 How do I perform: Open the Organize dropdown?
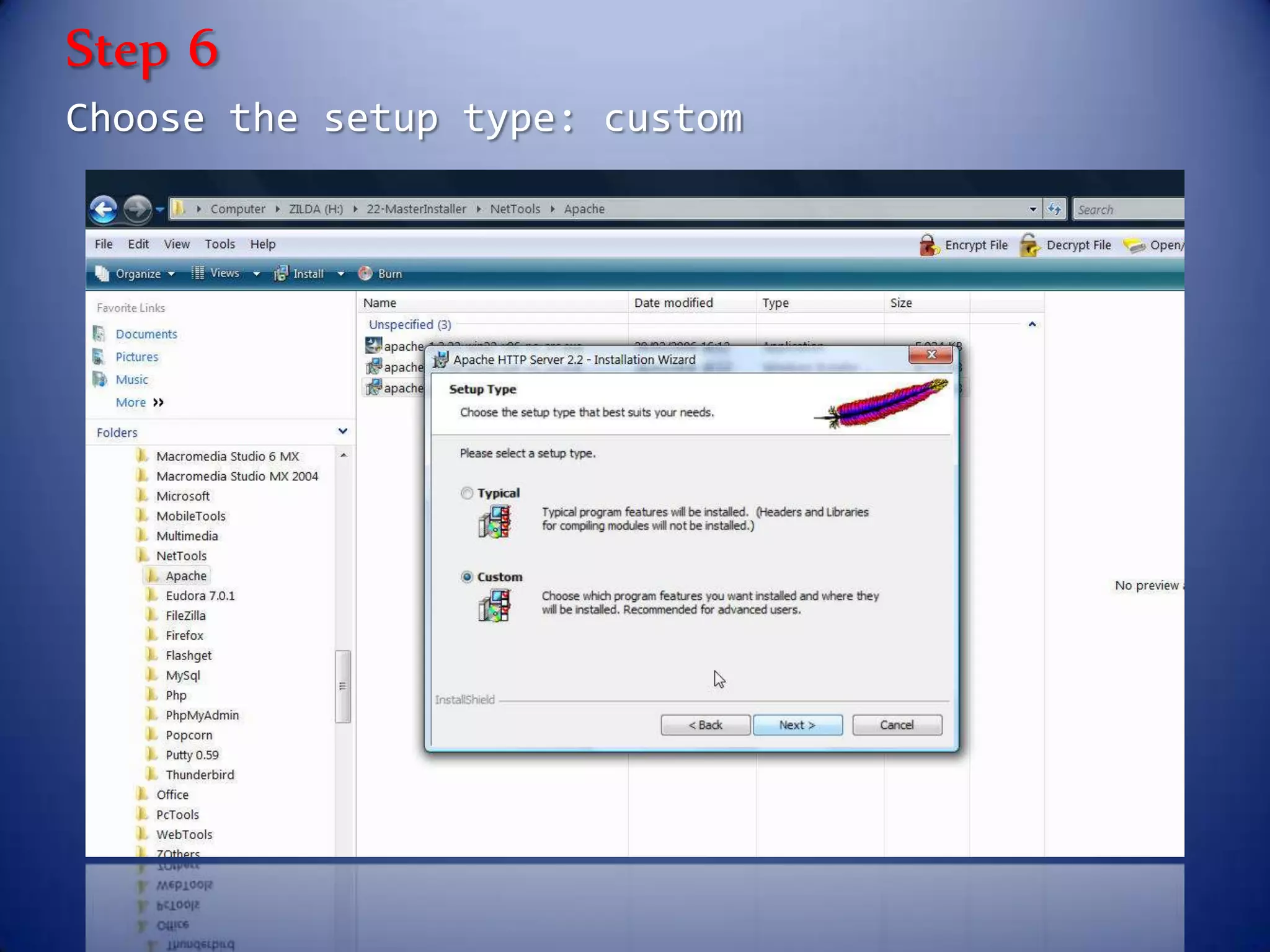(x=135, y=273)
